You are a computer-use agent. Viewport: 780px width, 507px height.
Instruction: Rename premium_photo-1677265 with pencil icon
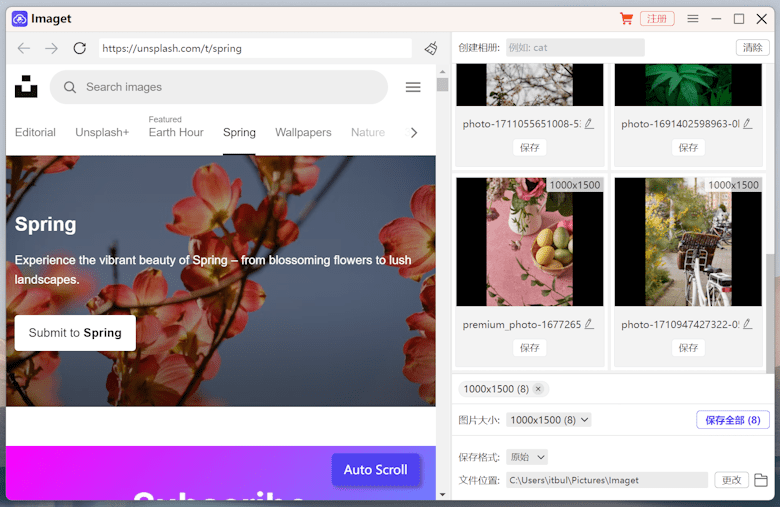coord(589,324)
